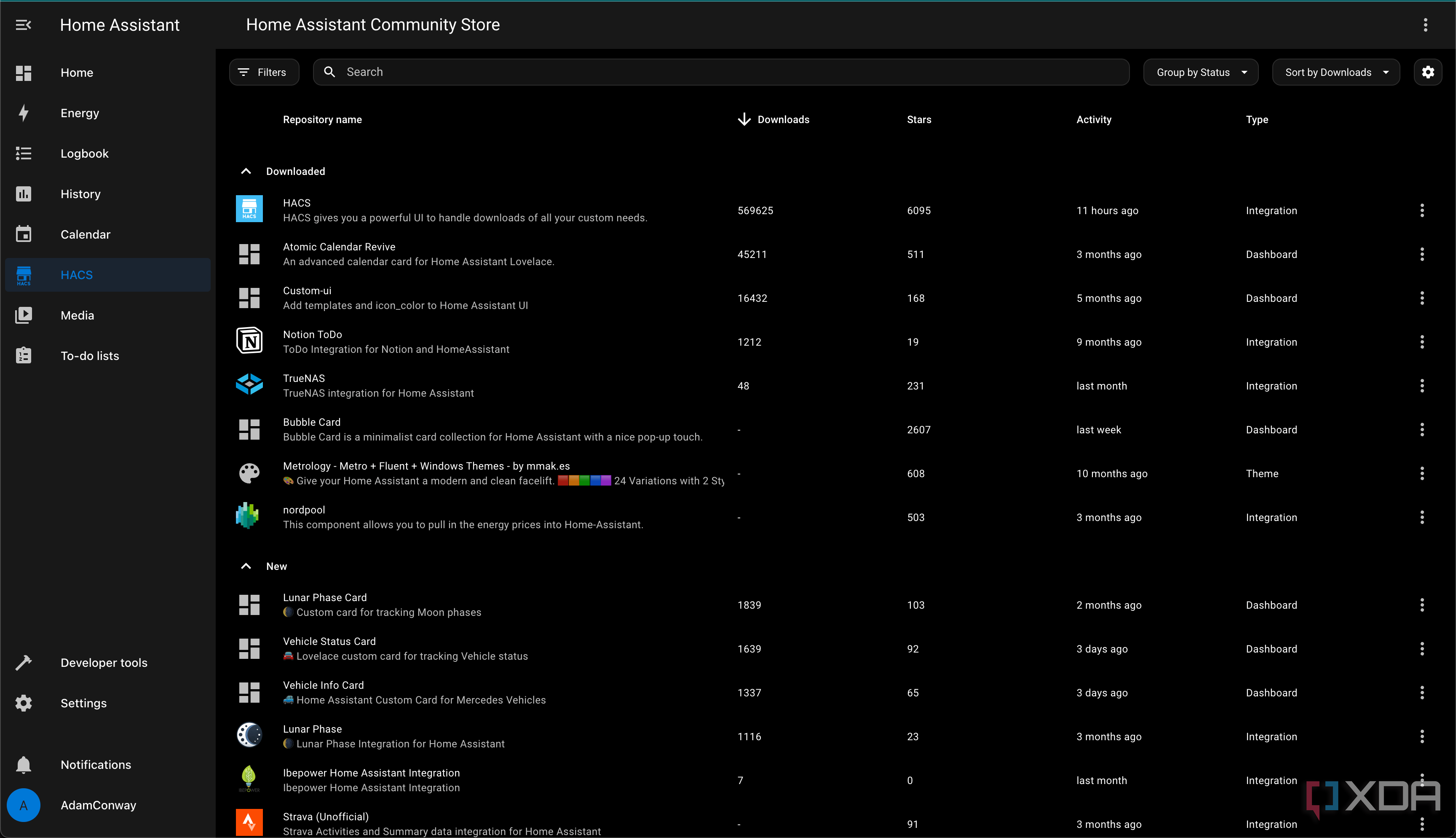The width and height of the screenshot is (1456, 838).
Task: Collapse the Downloaded group
Action: [x=246, y=171]
